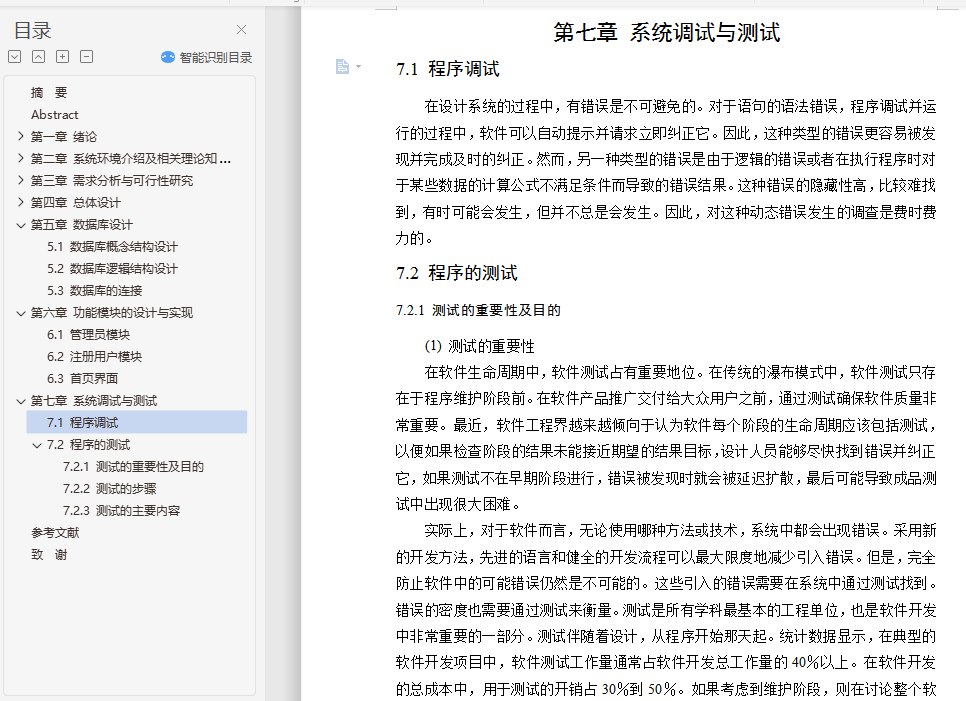The height and width of the screenshot is (701, 966).
Task: Click the 智能识别目录 button
Action: tap(206, 57)
